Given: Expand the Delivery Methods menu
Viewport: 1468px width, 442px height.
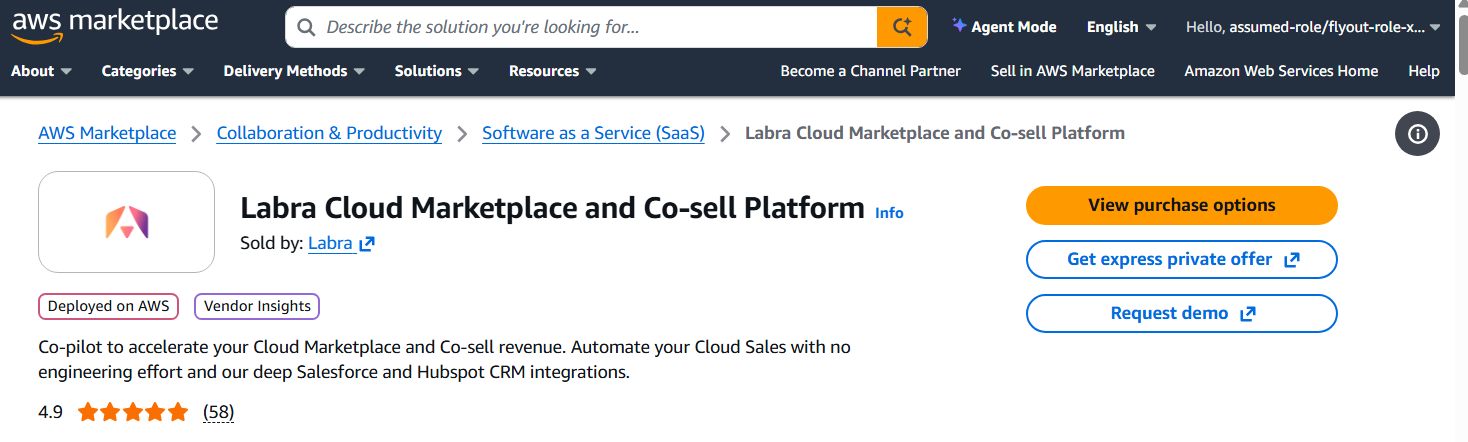Looking at the screenshot, I should click(294, 71).
